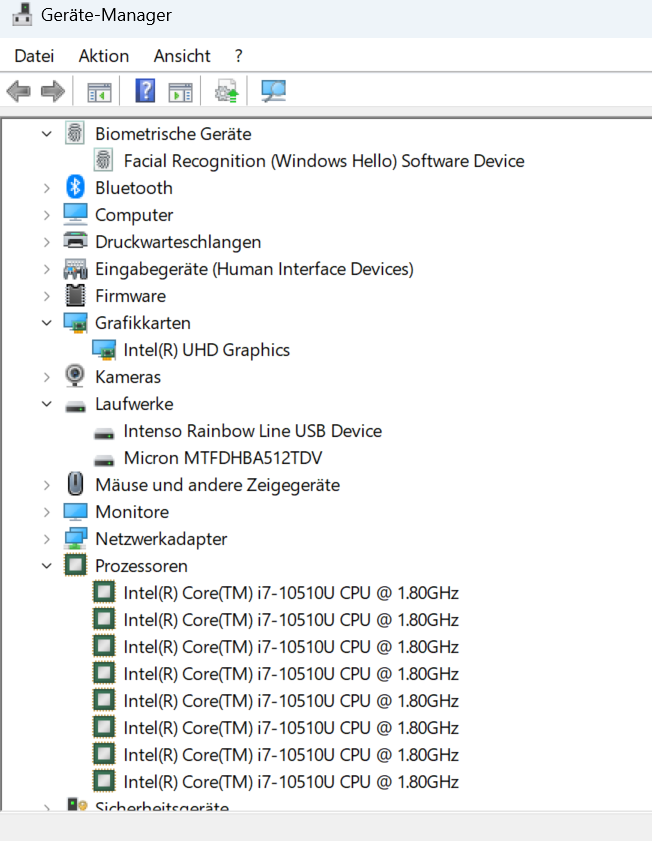The image size is (652, 841).
Task: Click the Netzwerkadapter network icon
Action: (x=75, y=538)
